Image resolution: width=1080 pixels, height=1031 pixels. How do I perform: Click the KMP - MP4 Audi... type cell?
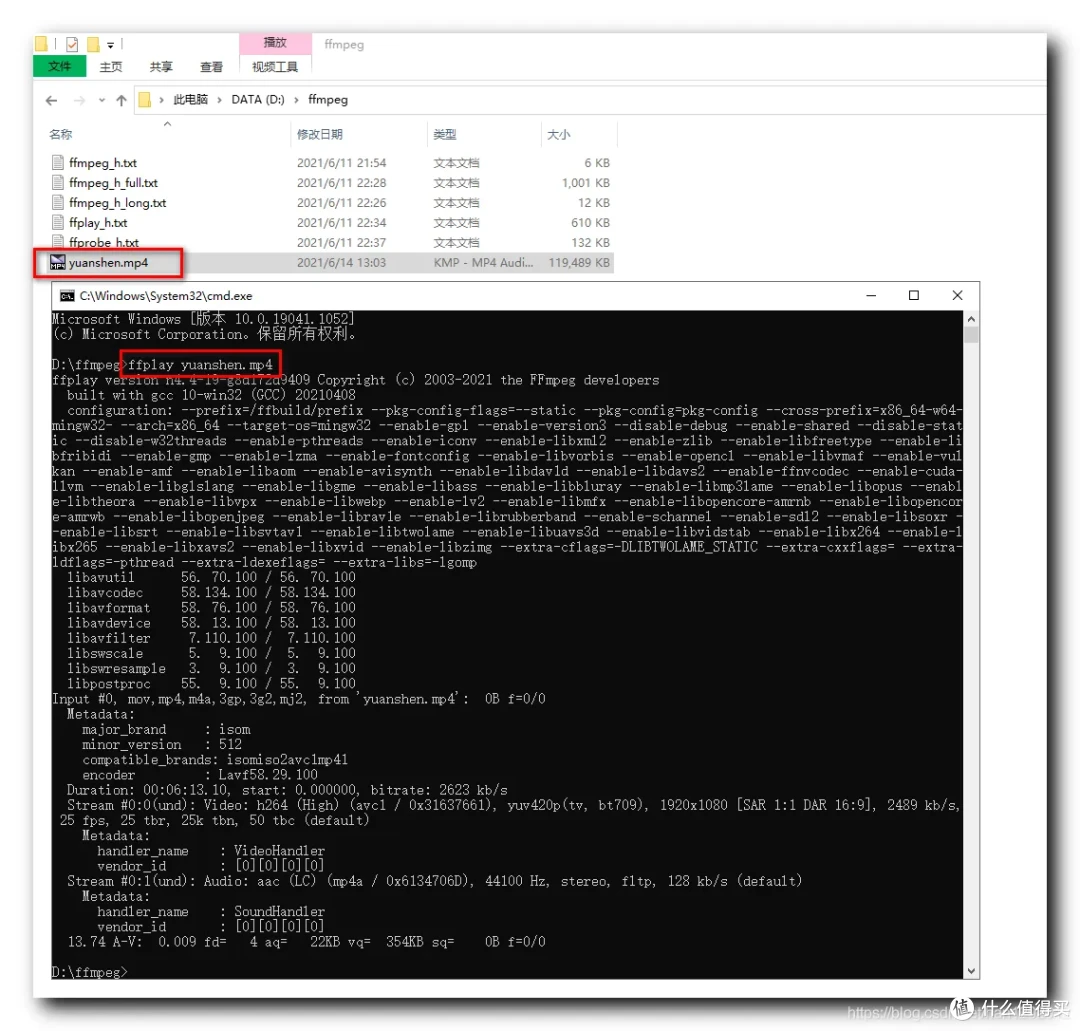[x=483, y=262]
